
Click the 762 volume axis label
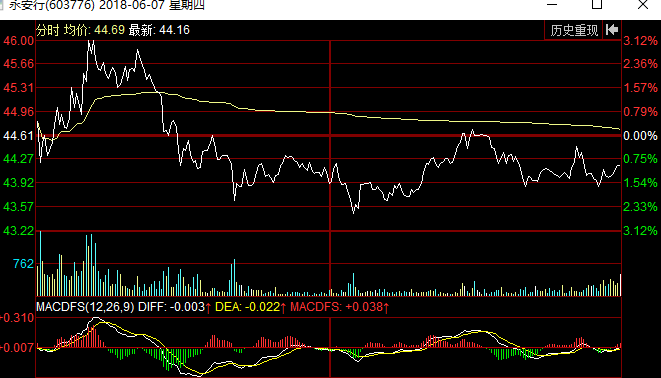pyautogui.click(x=23, y=264)
